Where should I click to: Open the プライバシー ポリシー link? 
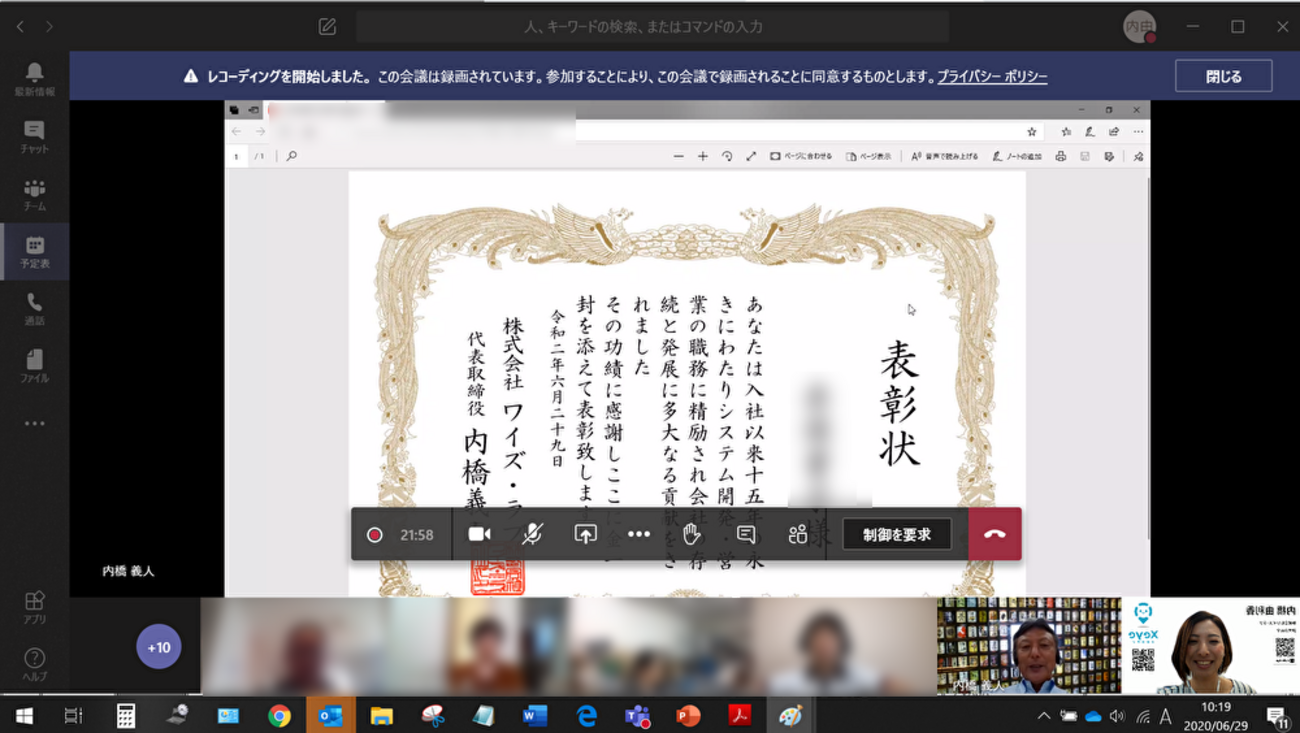(x=992, y=77)
